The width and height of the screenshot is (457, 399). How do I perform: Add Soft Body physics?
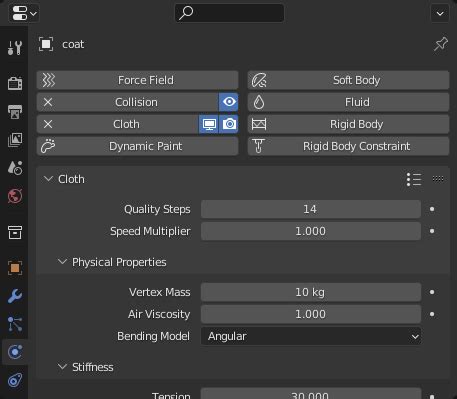tap(348, 80)
